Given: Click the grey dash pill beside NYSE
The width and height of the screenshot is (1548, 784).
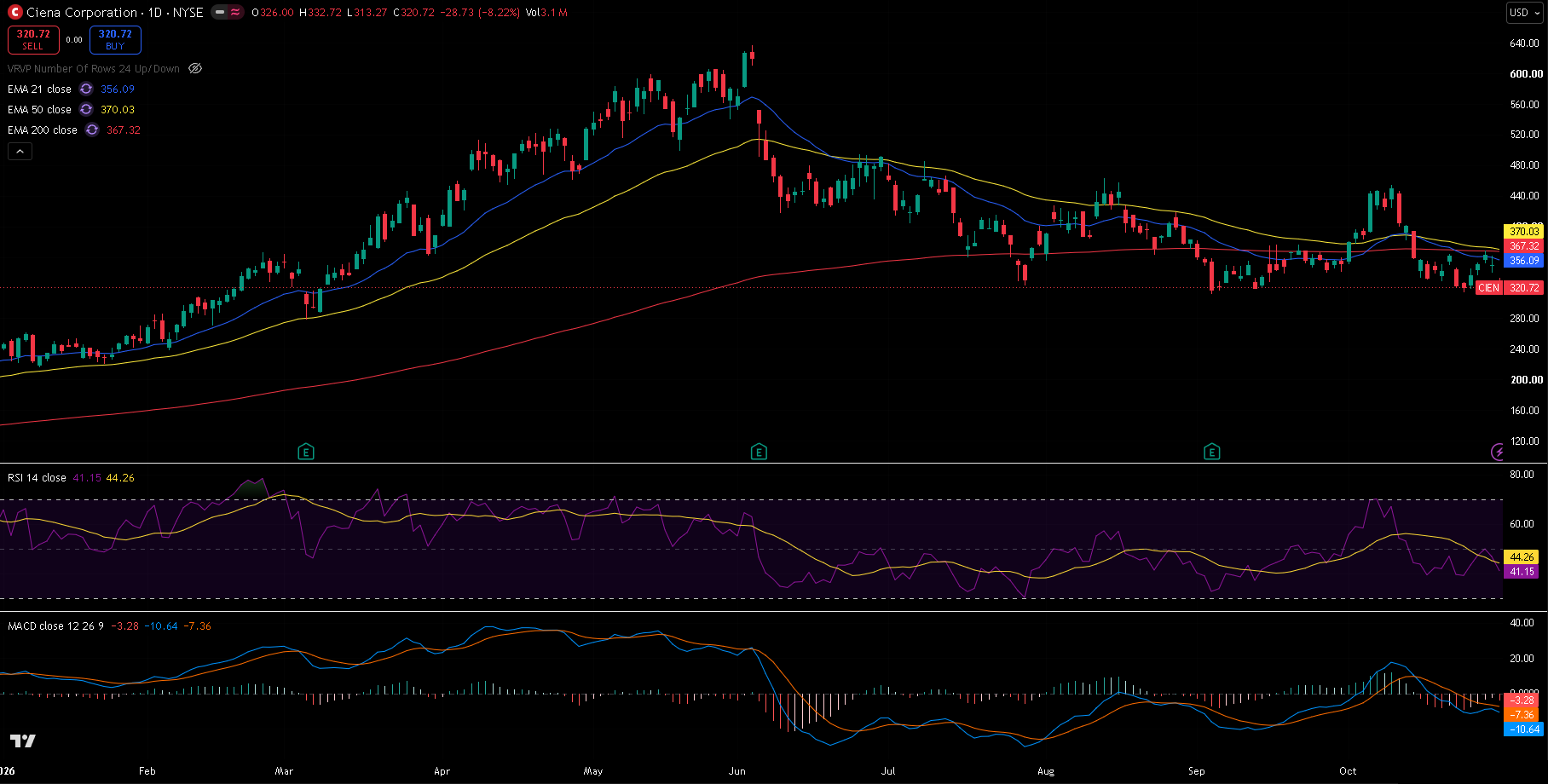Looking at the screenshot, I should pos(220,13).
